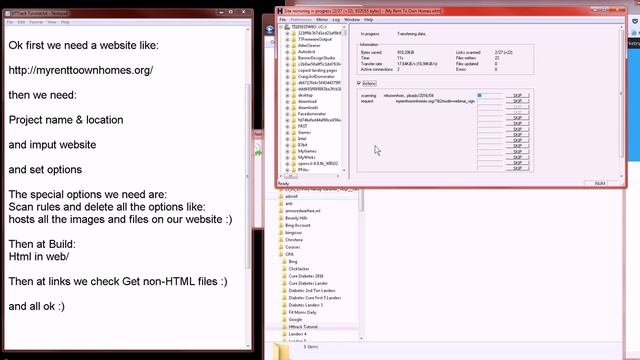Click the Intel folder icon in HTTrack tree
Viewport: 640px width, 360px height.
(293, 138)
